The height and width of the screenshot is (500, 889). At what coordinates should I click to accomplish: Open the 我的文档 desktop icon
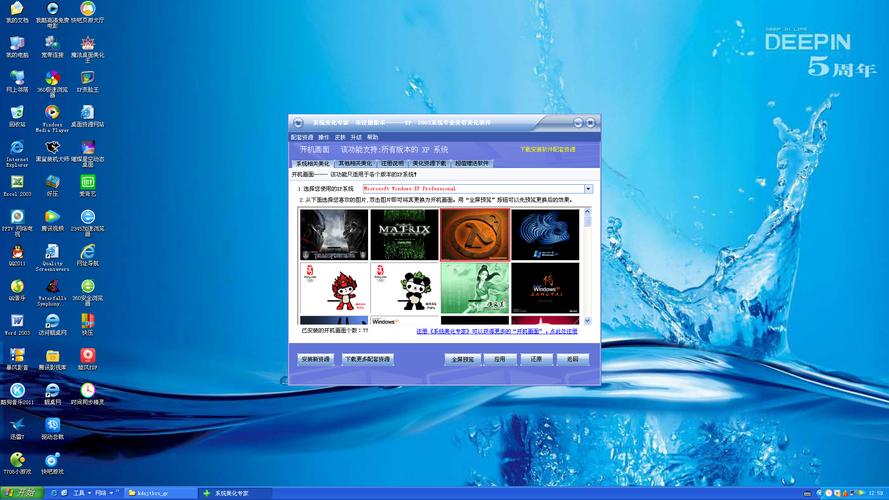(x=17, y=12)
